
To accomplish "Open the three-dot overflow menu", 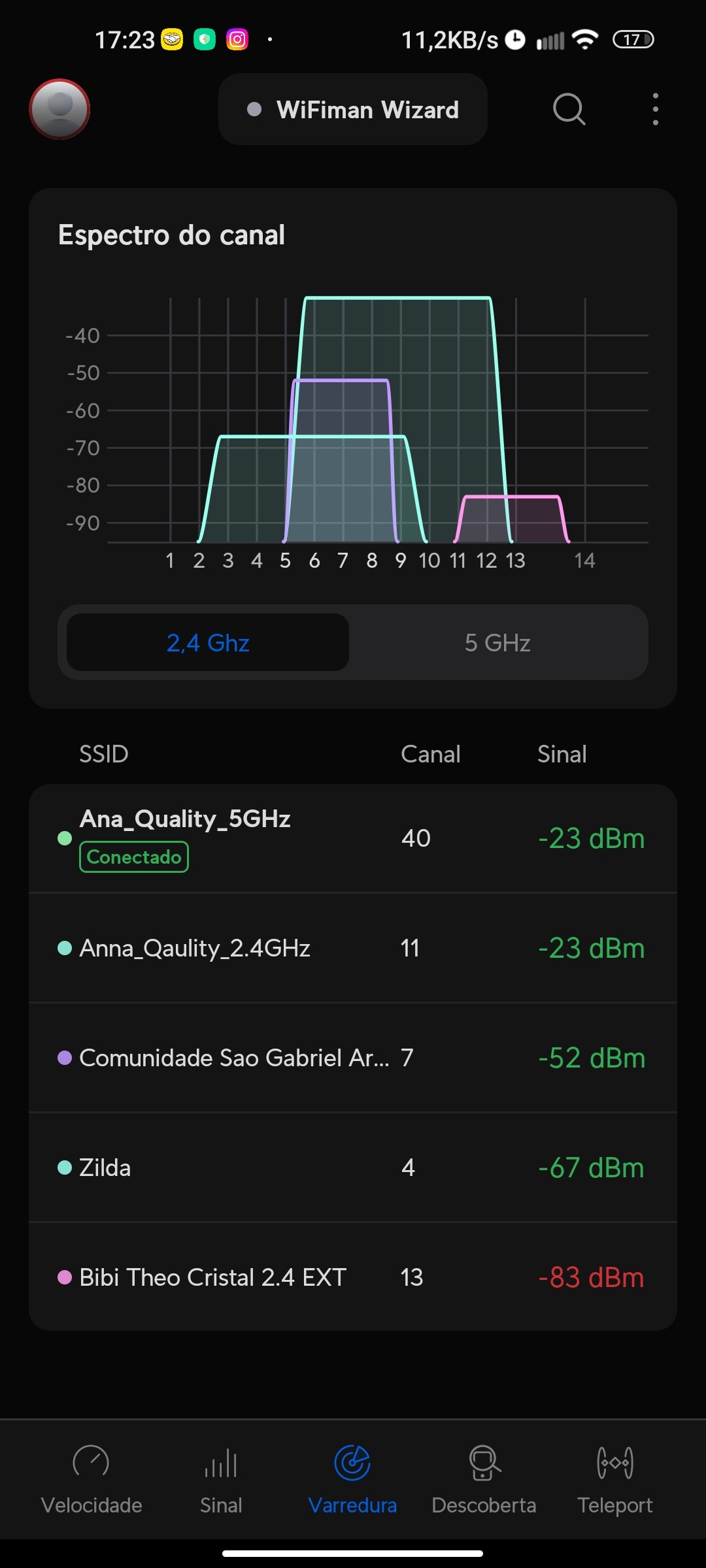I will click(655, 108).
